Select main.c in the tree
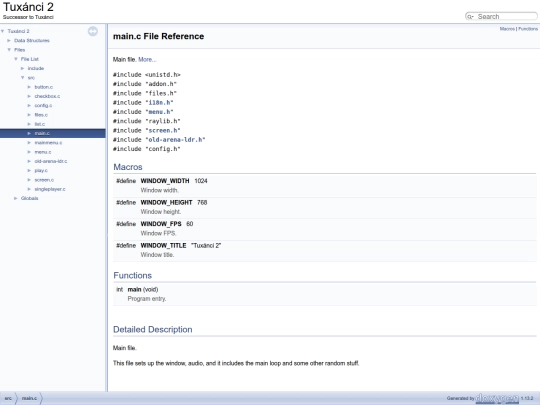The width and height of the screenshot is (540, 405). click(42, 133)
